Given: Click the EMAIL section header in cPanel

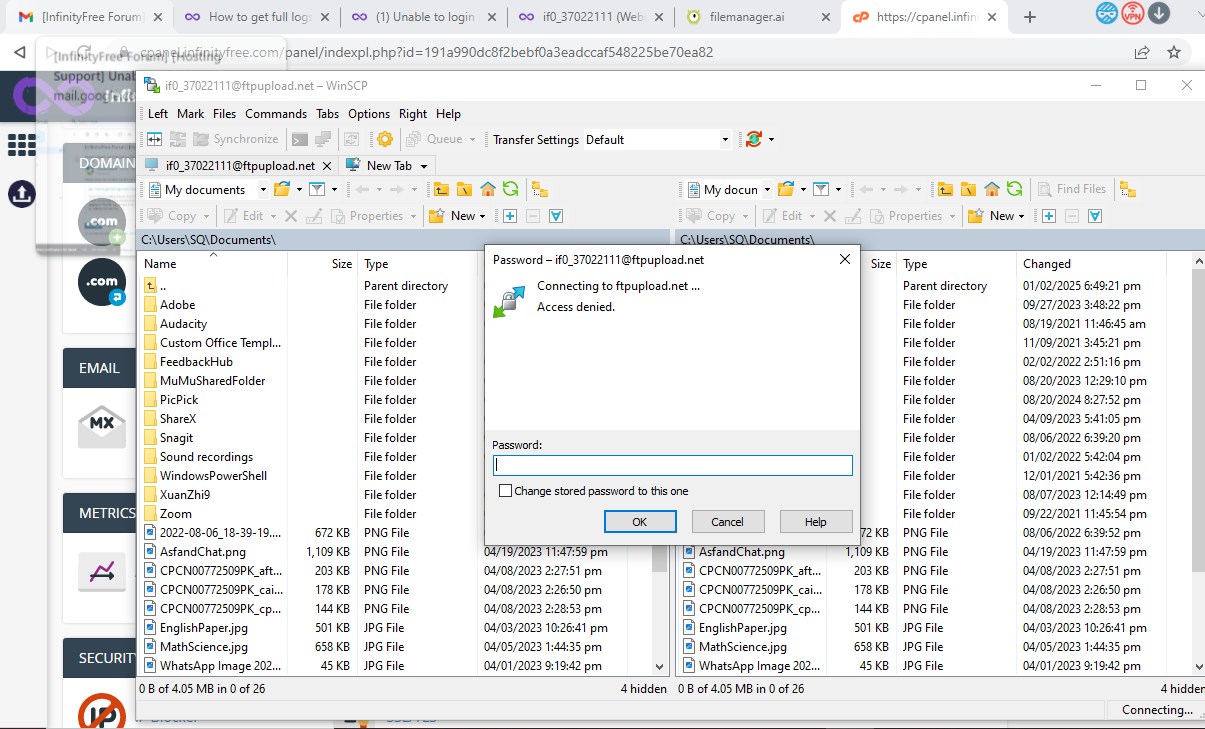Looking at the screenshot, I should 99,368.
